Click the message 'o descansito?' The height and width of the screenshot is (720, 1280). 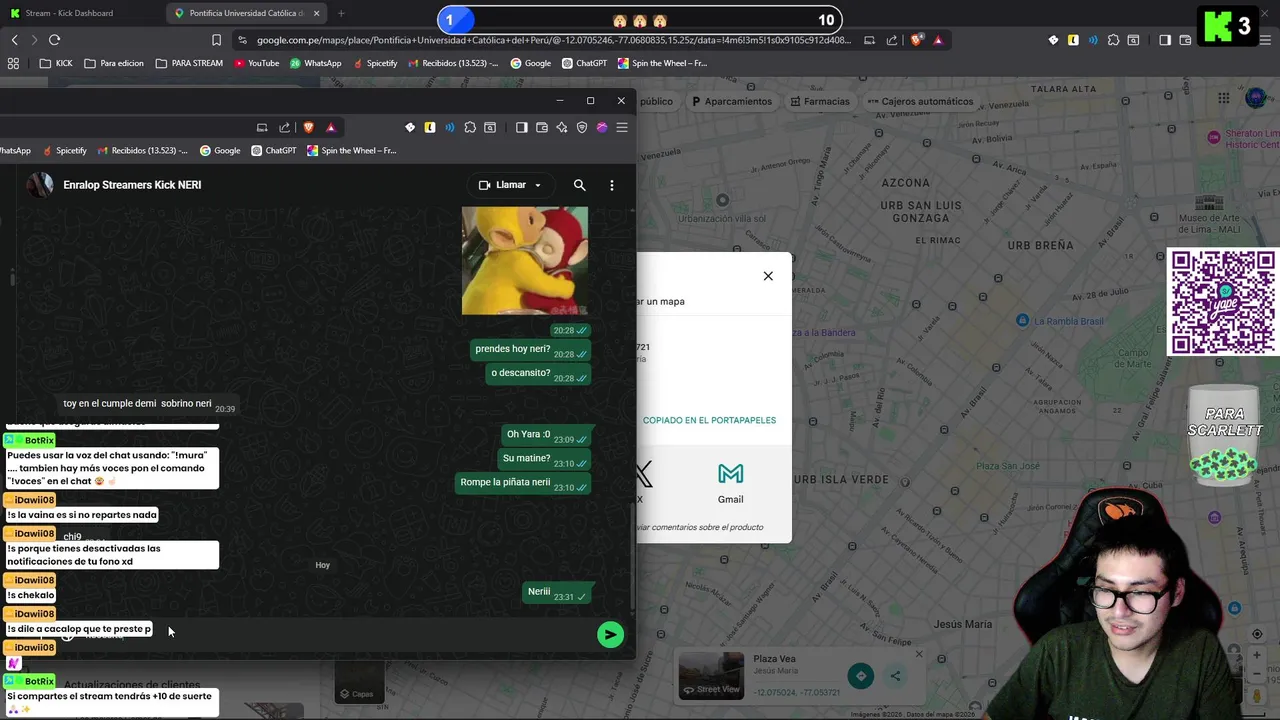[x=539, y=373]
